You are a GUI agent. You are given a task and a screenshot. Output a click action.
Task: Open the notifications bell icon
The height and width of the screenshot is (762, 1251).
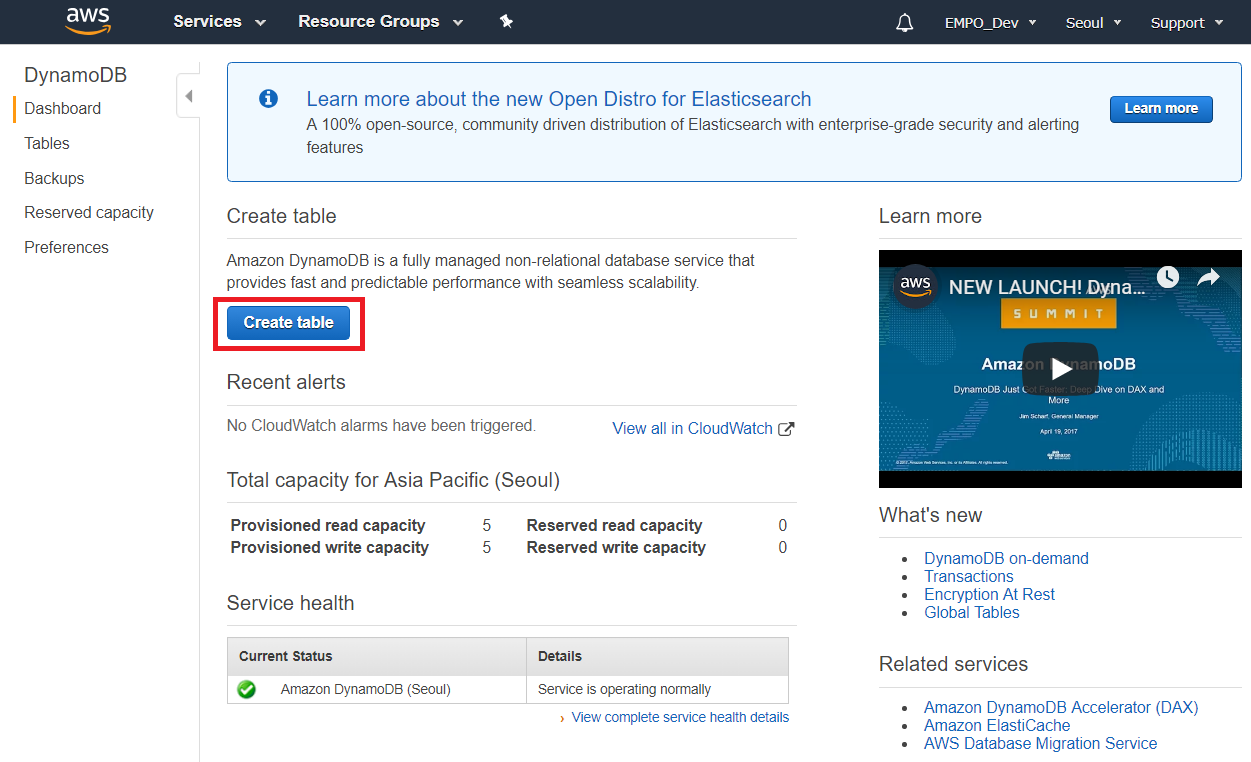coord(905,22)
